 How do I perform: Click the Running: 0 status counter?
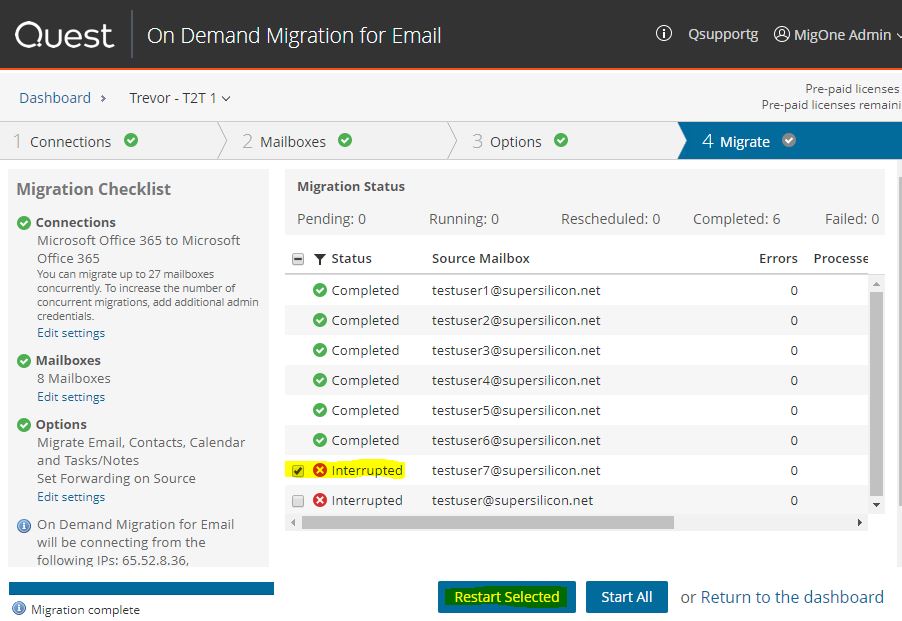click(x=464, y=219)
